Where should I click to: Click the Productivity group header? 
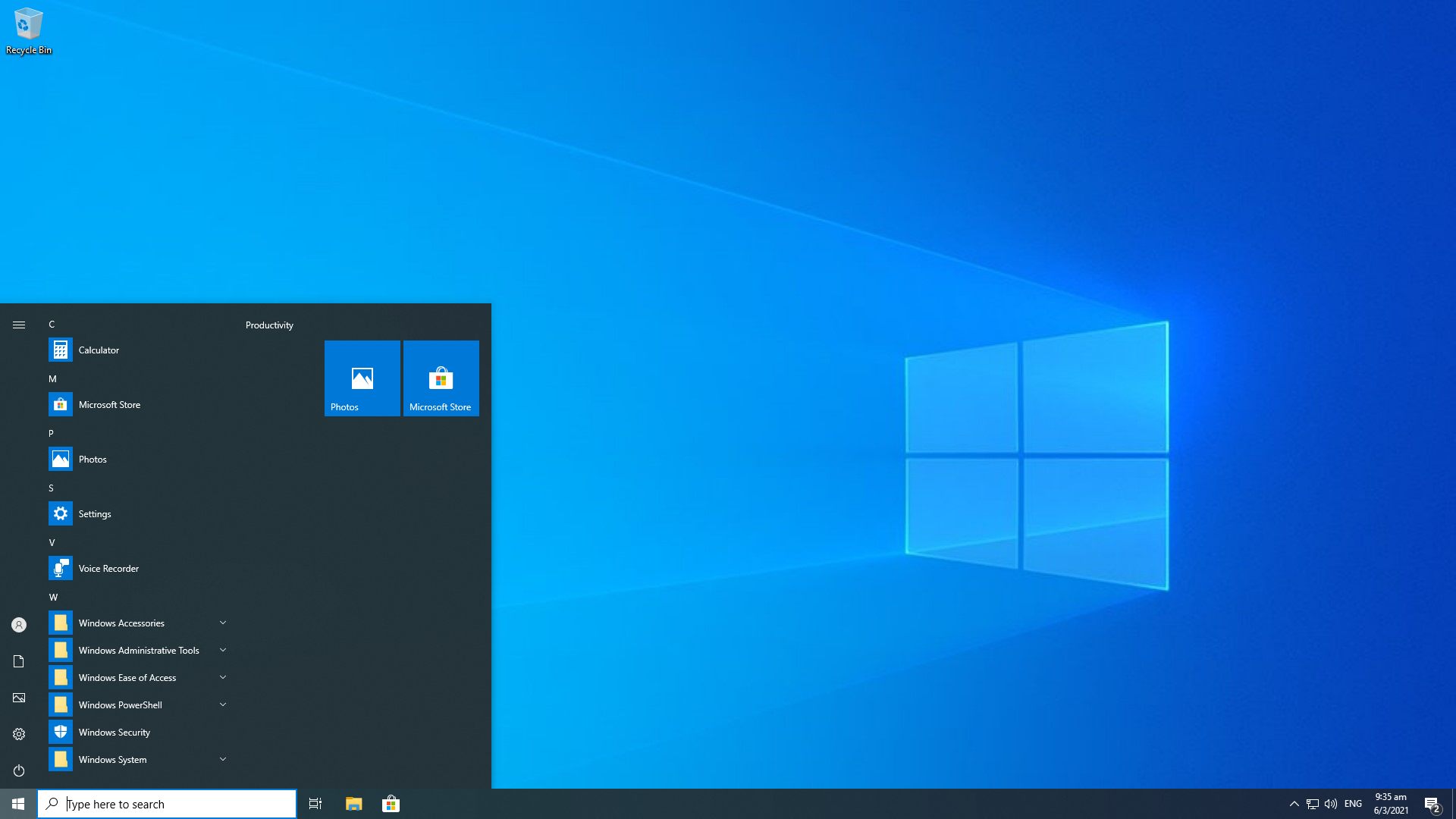click(x=269, y=325)
